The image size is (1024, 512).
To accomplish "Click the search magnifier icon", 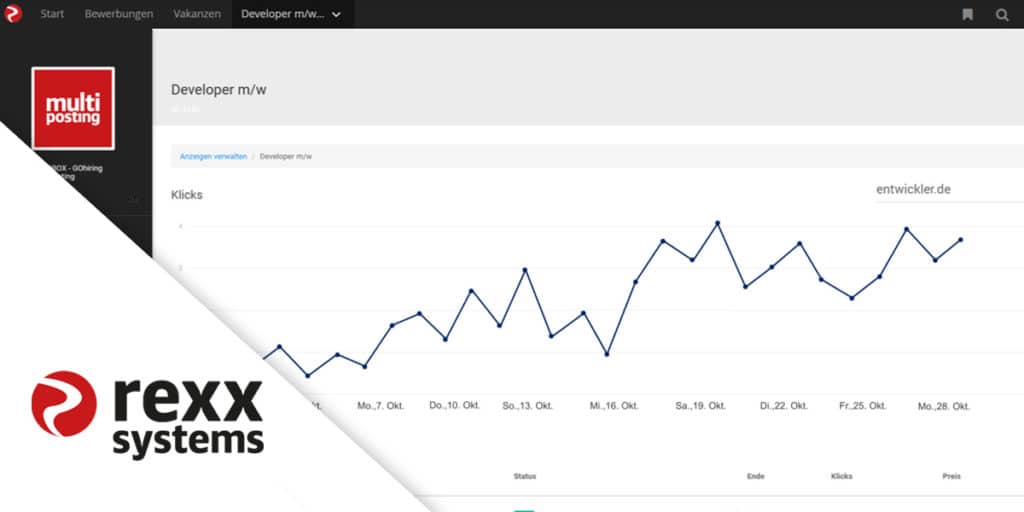I will click(1002, 14).
